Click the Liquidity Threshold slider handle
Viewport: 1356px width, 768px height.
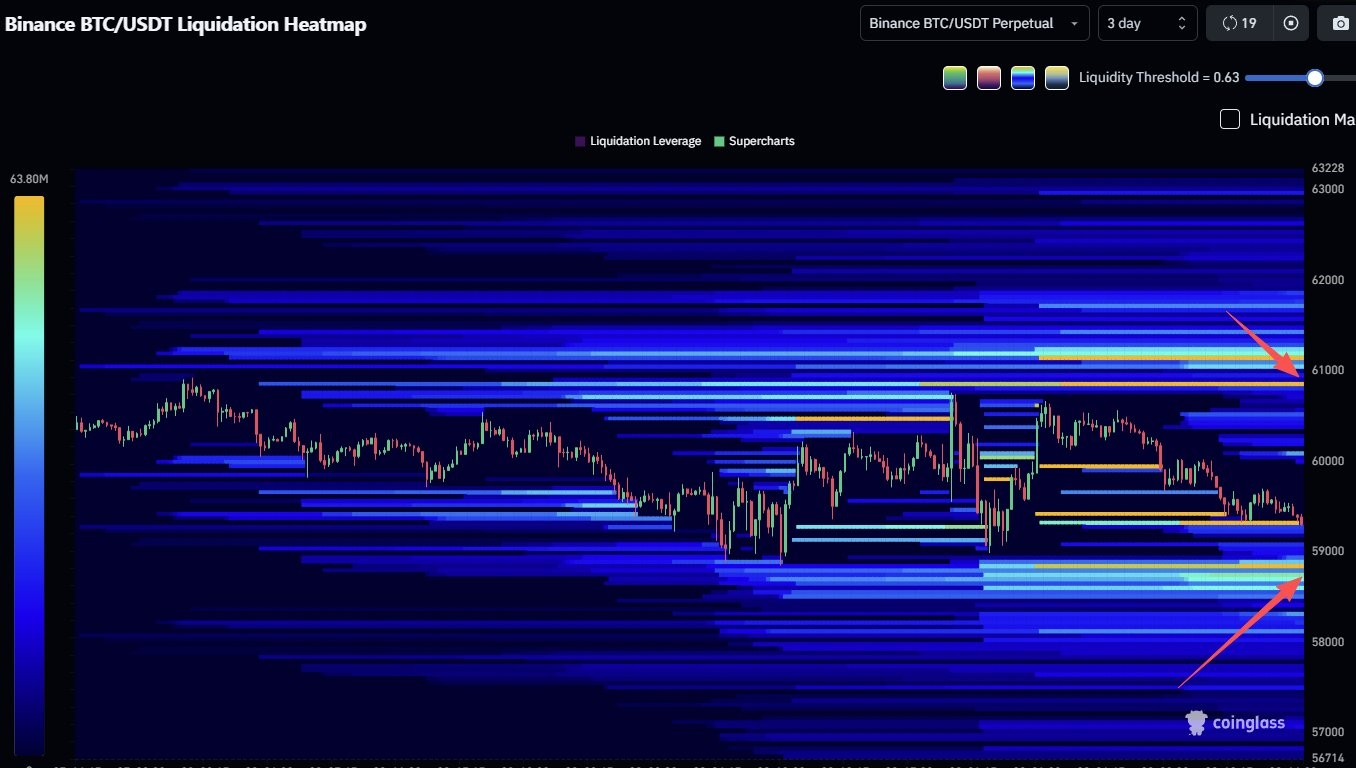tap(1315, 78)
